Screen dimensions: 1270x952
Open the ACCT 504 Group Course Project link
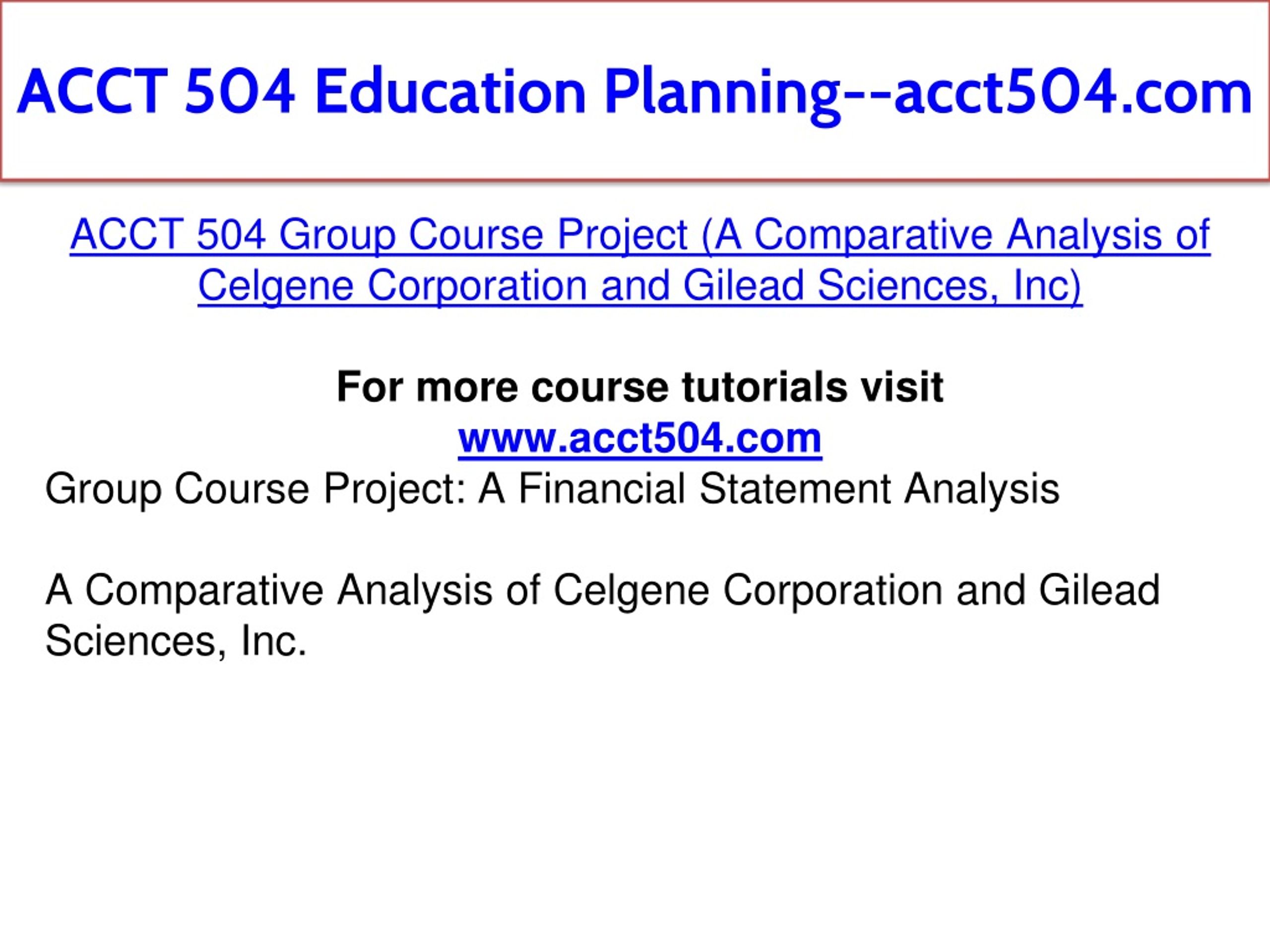coord(639,260)
